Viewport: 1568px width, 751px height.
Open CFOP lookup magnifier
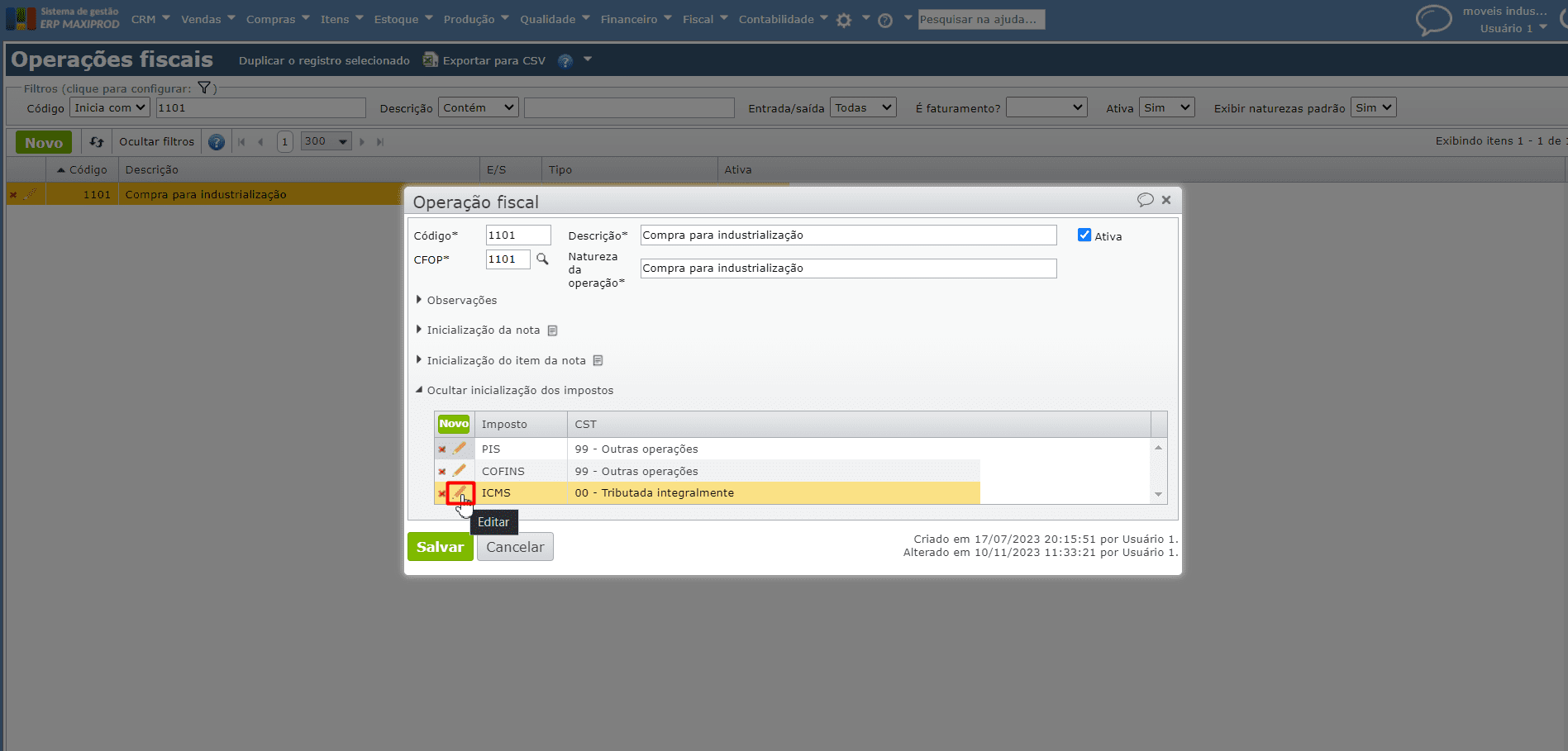542,259
